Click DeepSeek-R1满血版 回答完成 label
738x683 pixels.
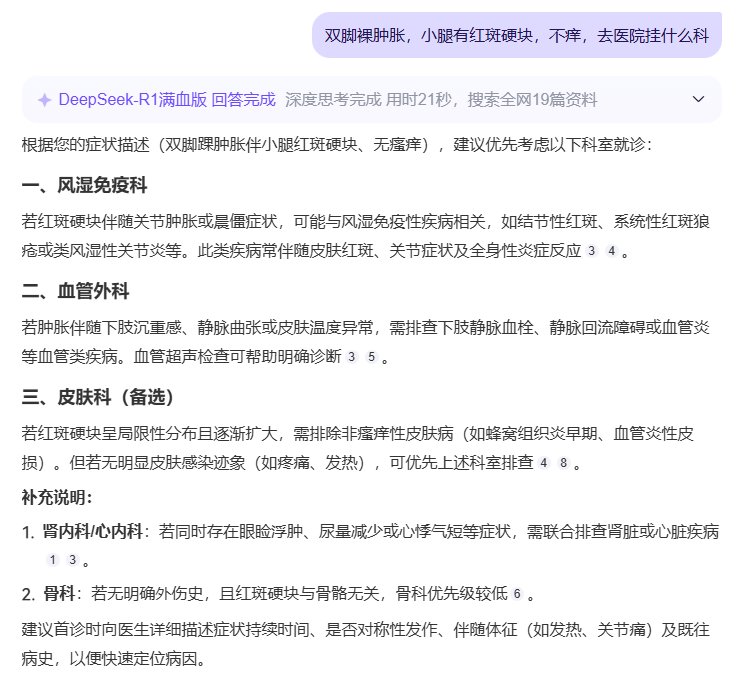point(167,100)
